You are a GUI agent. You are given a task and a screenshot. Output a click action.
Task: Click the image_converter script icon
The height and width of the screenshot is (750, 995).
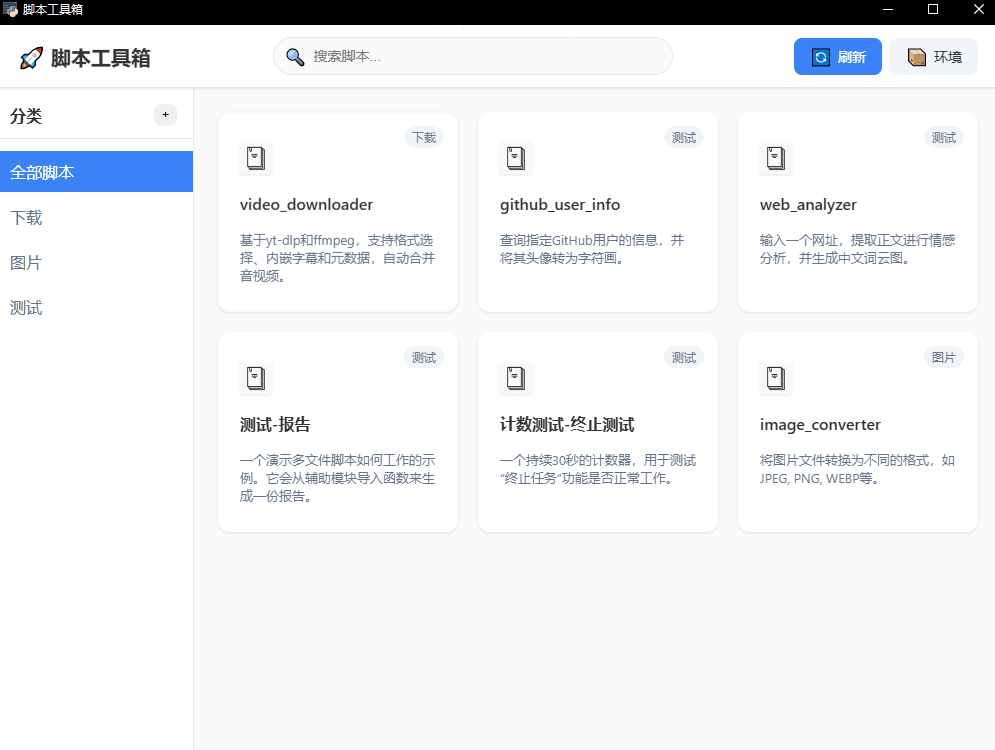pyautogui.click(x=776, y=378)
